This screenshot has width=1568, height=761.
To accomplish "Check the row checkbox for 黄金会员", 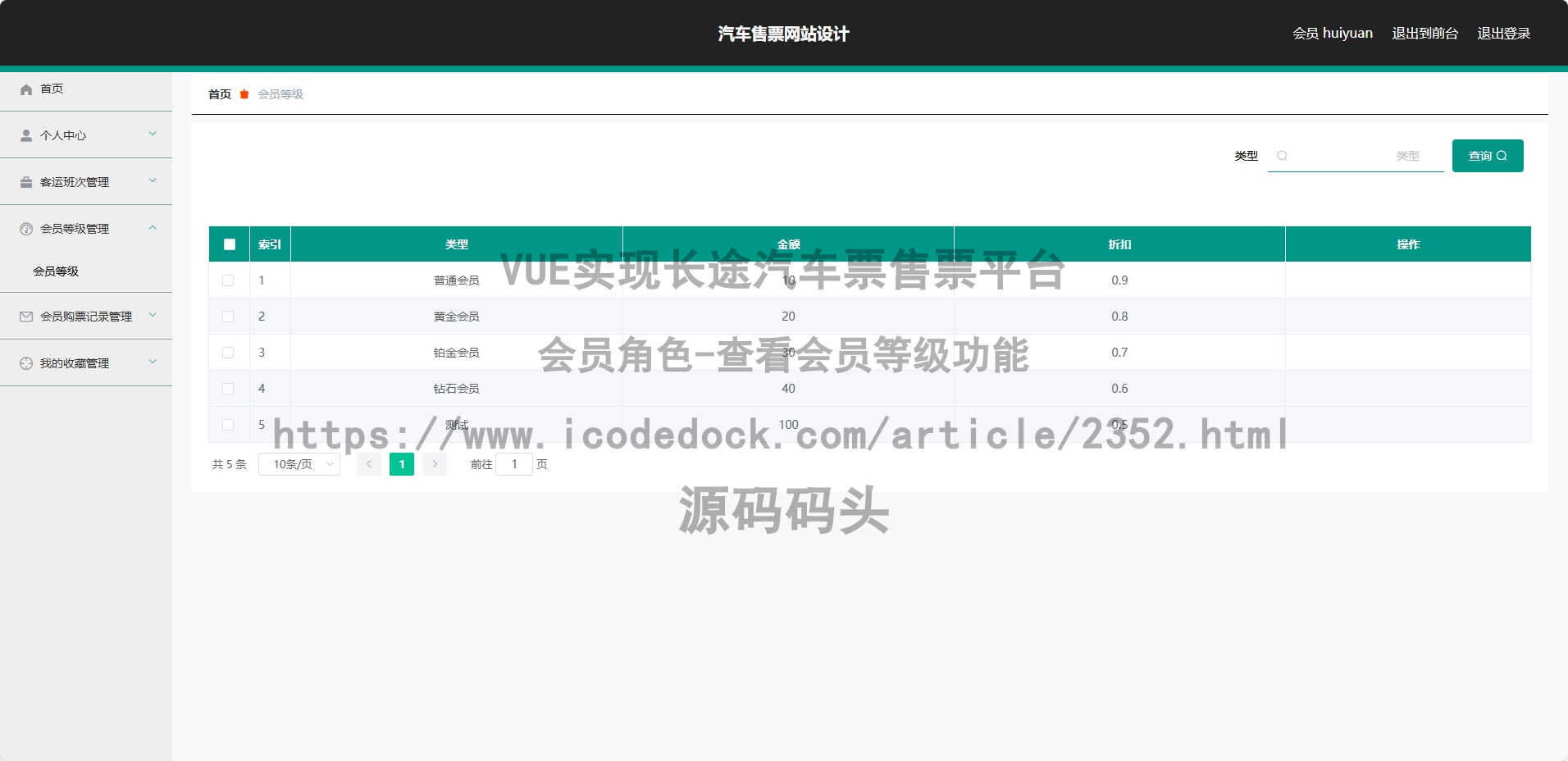I will [228, 317].
